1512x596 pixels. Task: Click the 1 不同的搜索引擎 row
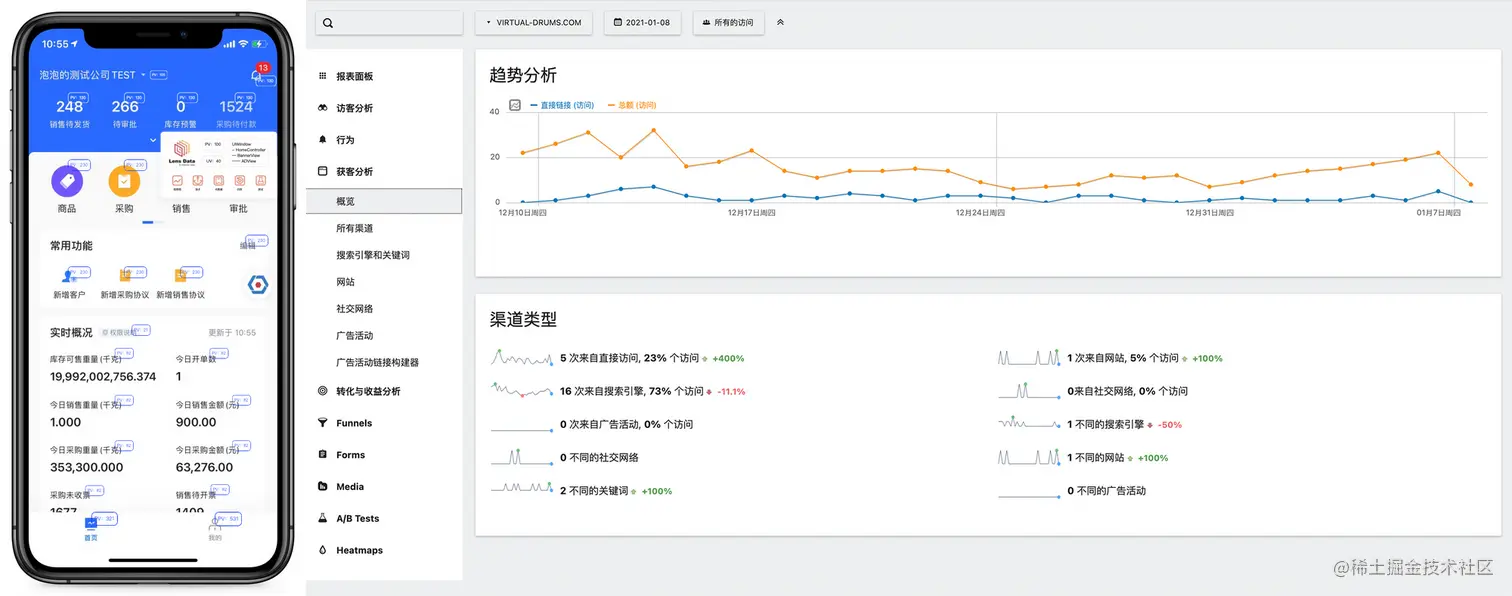(1090, 424)
